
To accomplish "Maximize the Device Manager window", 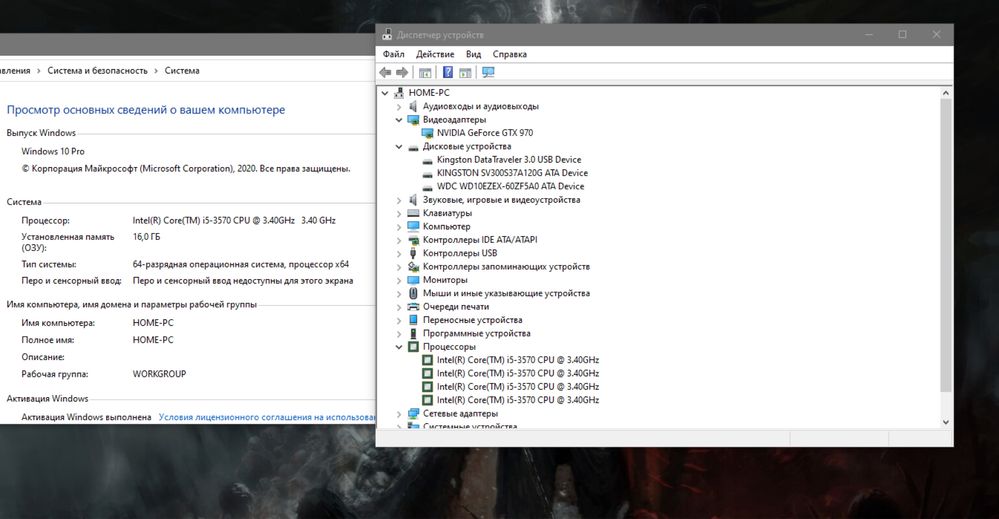I will click(902, 34).
